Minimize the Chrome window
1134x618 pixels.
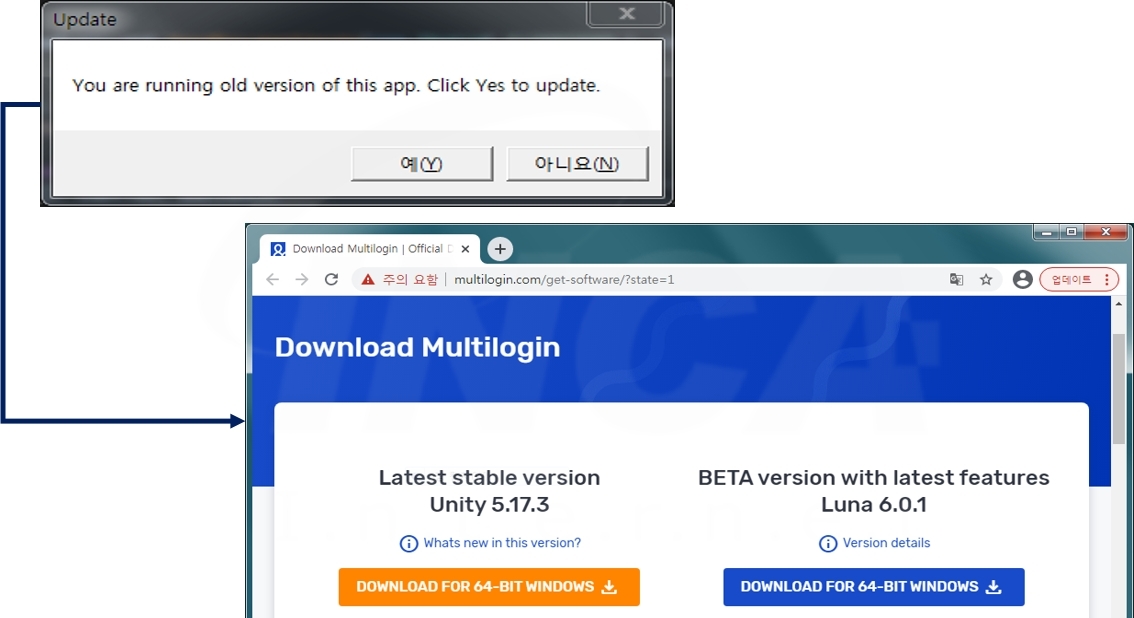coord(1046,232)
